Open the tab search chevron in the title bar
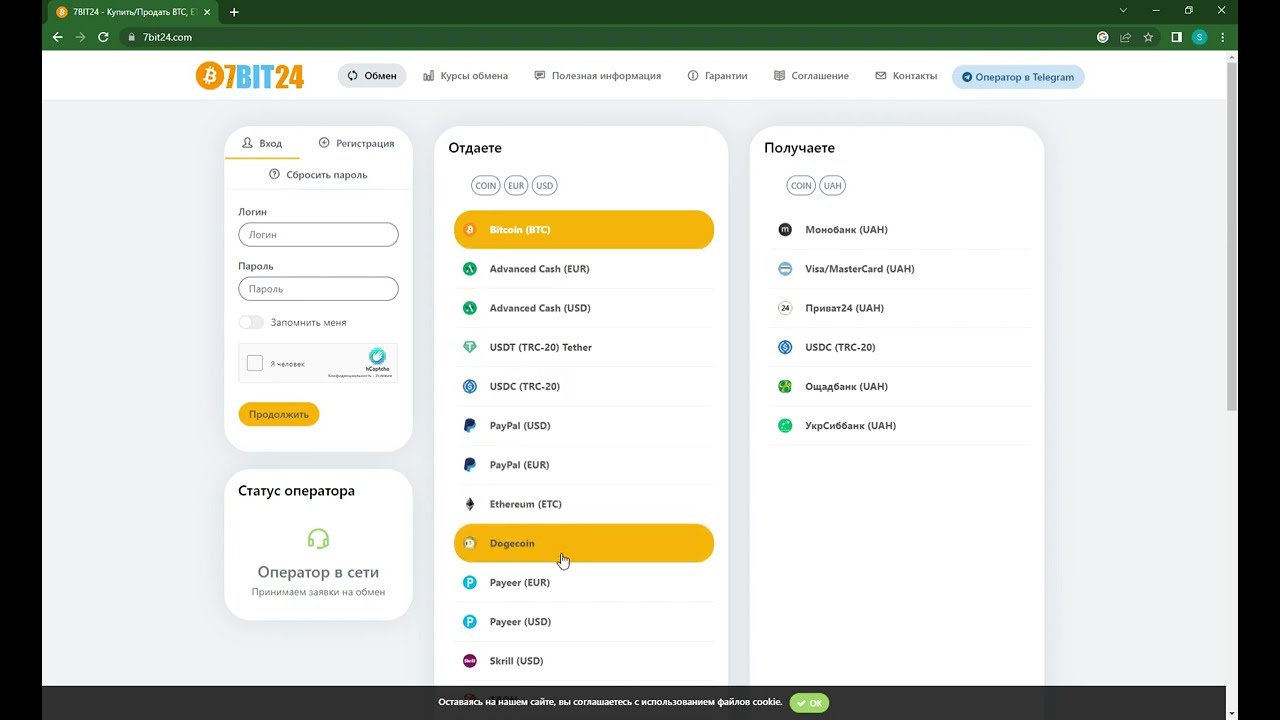This screenshot has width=1280, height=720. [1123, 11]
